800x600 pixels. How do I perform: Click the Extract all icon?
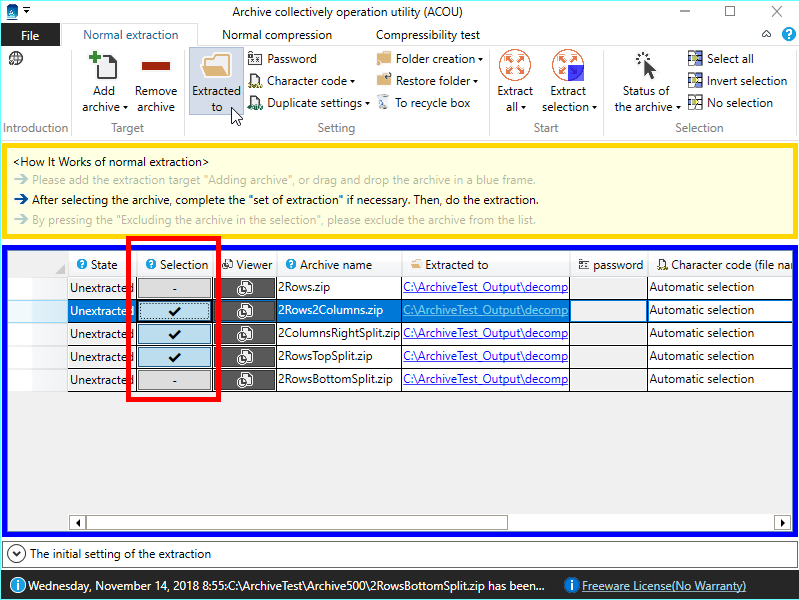[x=515, y=67]
